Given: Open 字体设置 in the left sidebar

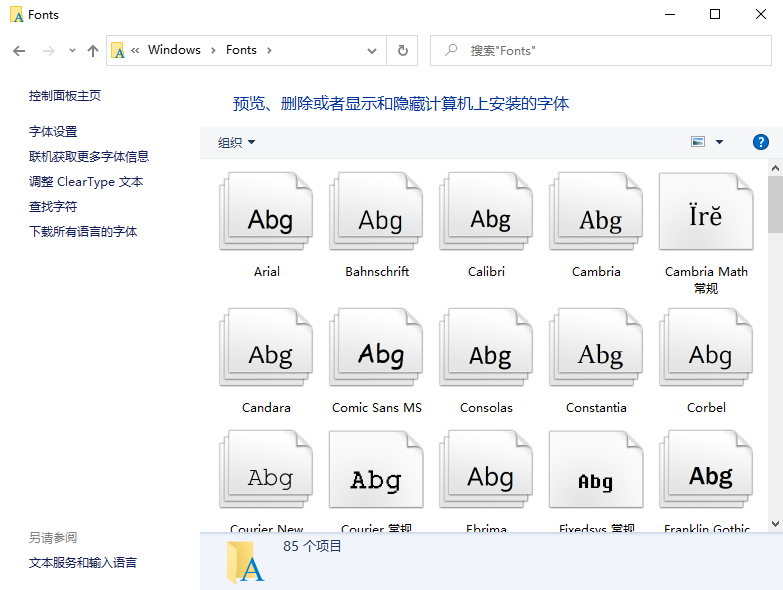Looking at the screenshot, I should pyautogui.click(x=53, y=131).
